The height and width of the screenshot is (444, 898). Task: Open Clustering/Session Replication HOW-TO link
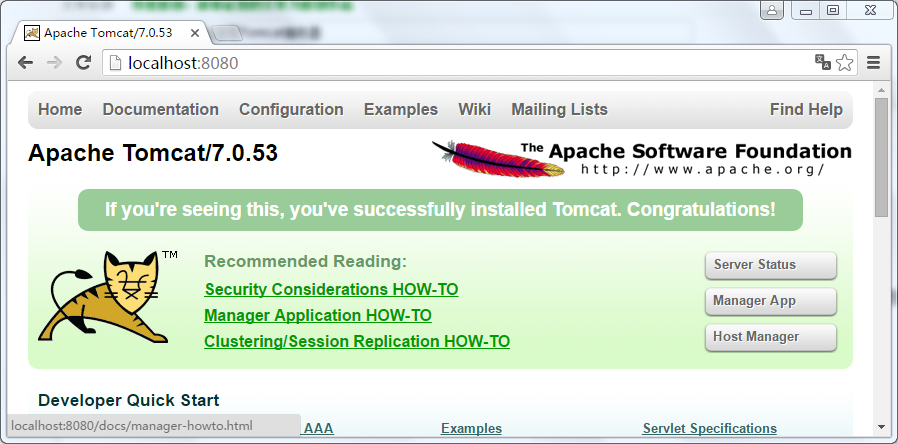pyautogui.click(x=357, y=341)
